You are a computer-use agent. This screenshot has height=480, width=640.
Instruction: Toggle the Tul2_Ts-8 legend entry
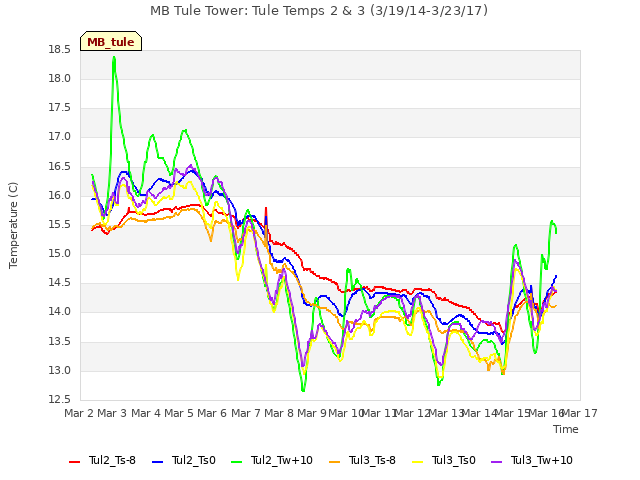click(x=102, y=460)
